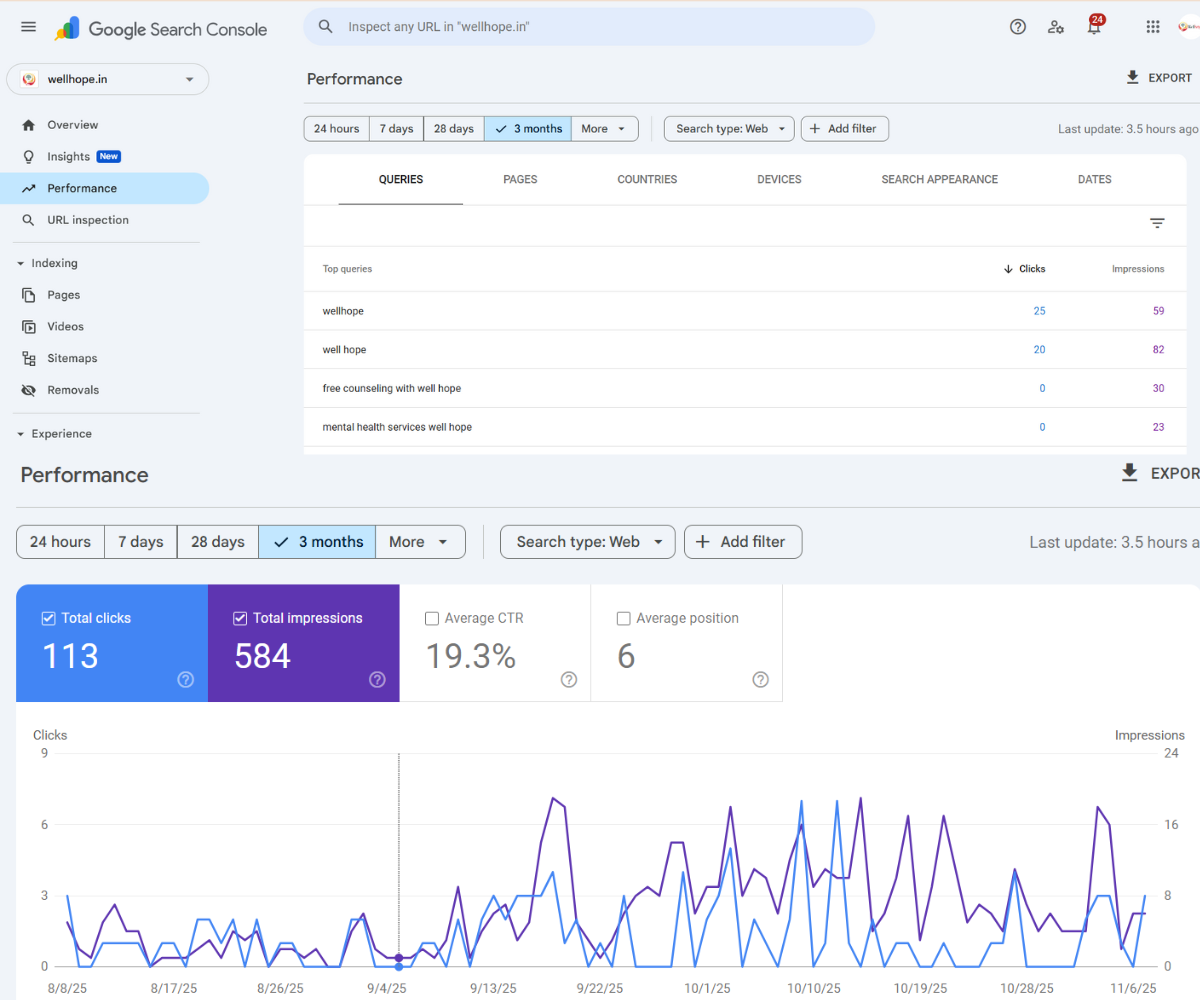Toggle the Total clicks checkbox
The image size is (1200, 1000).
[48, 618]
